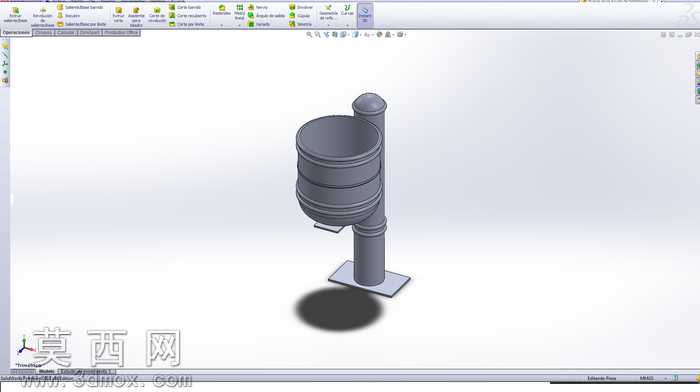Select Revolución de saliente/base tool

point(42,18)
